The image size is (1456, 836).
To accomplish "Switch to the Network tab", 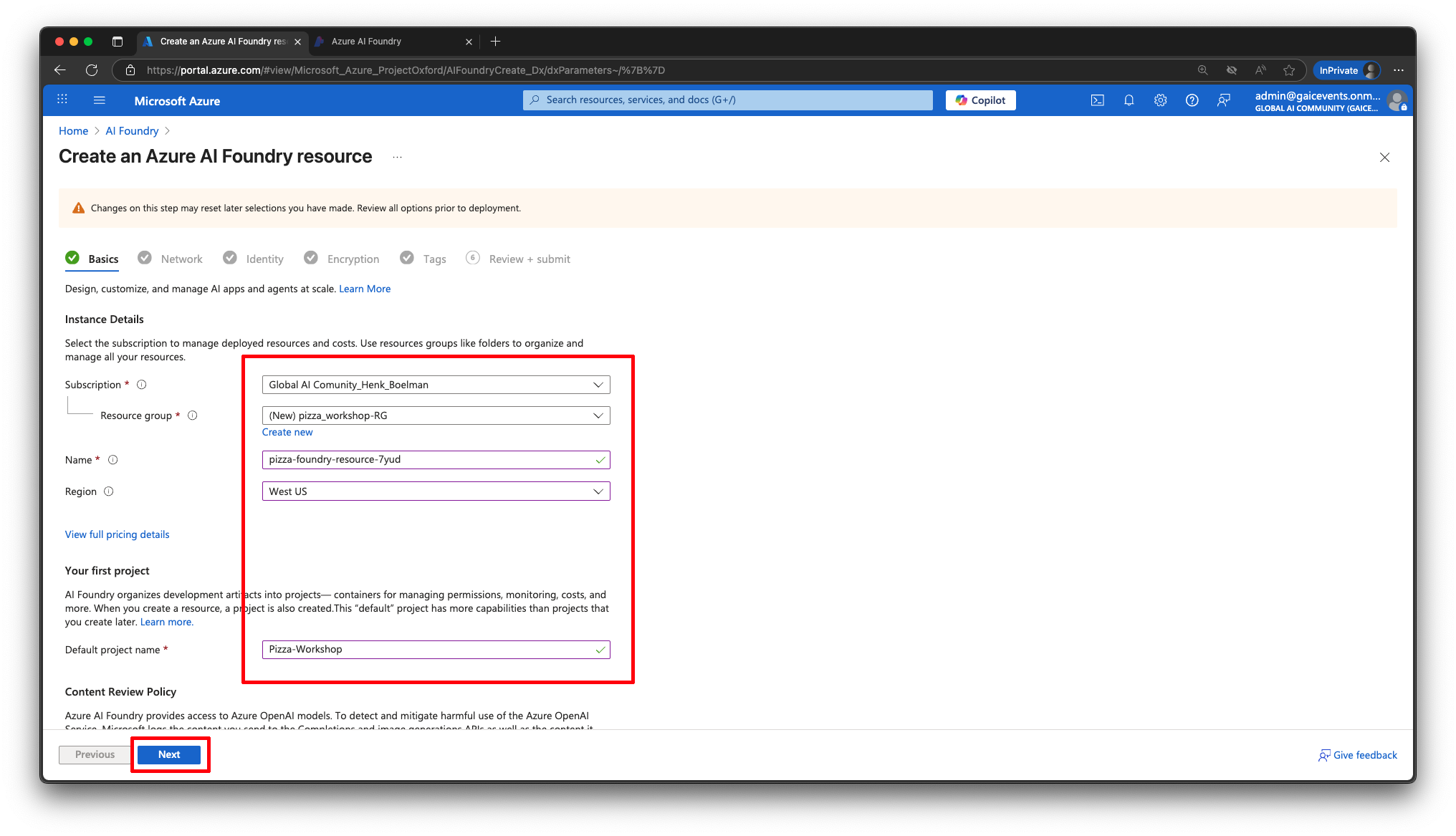I will click(x=181, y=259).
